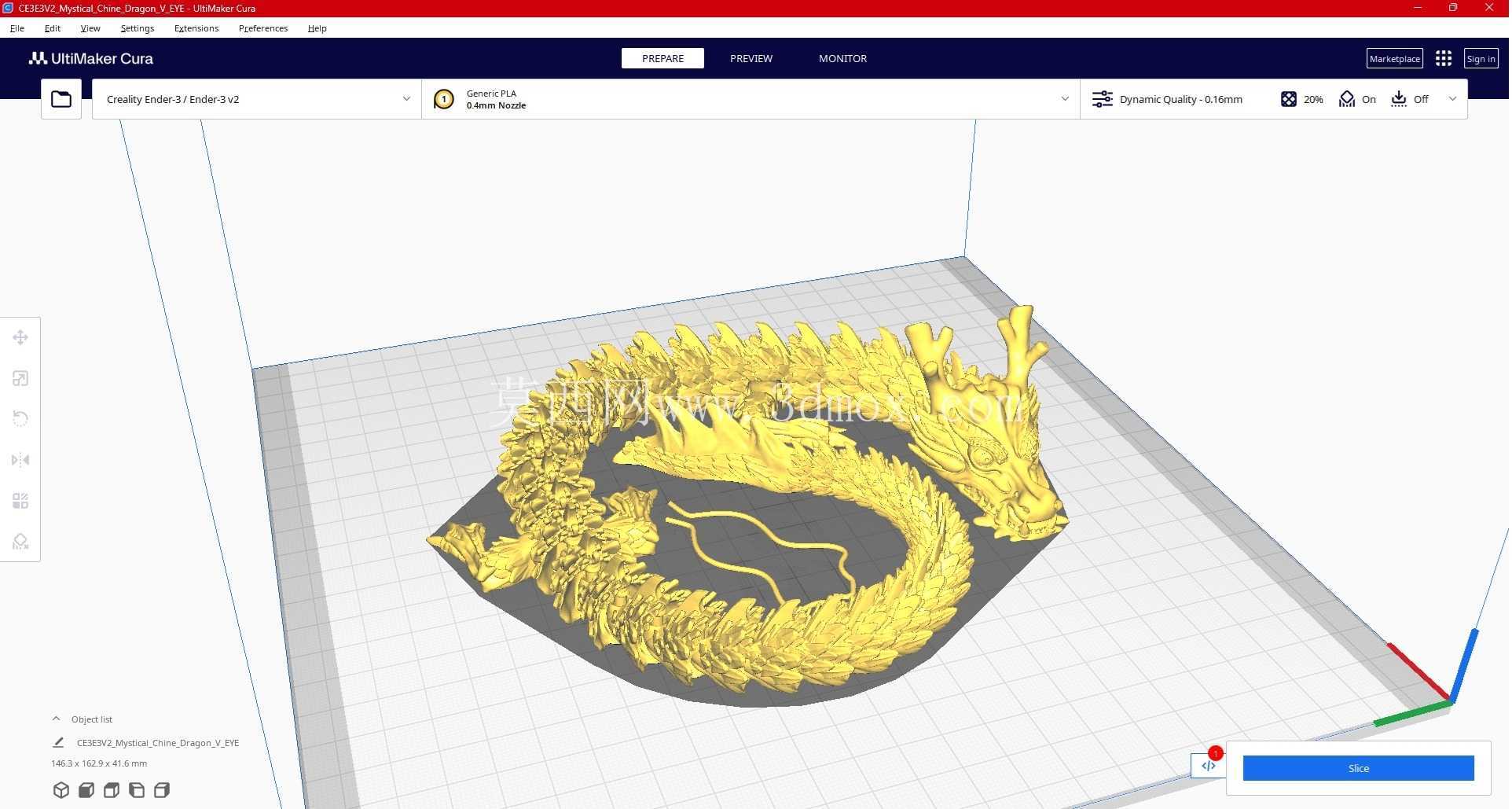
Task: Open the Edit menu
Action: pos(53,28)
